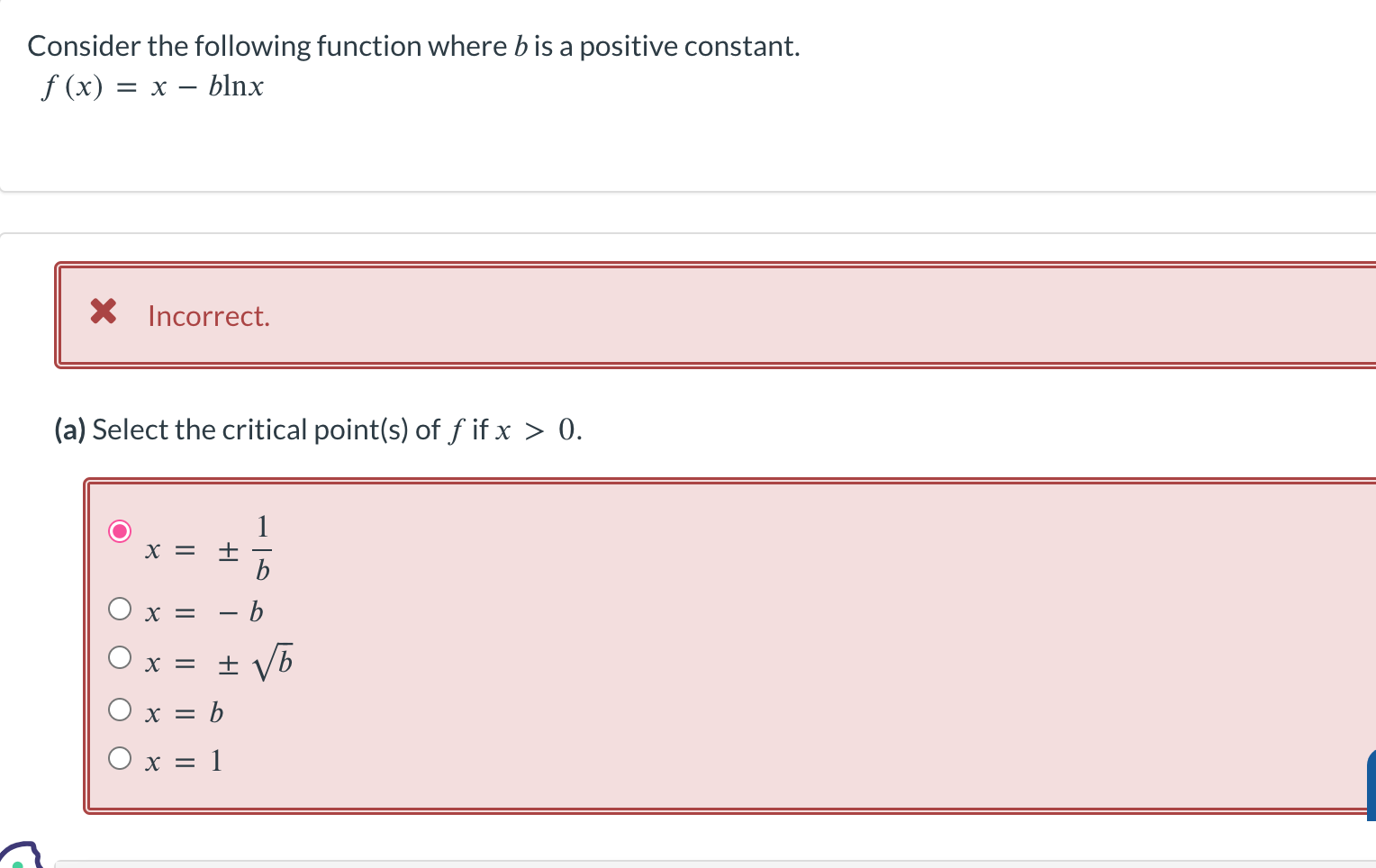This screenshot has height=868, width=1376.
Task: Click the word Incorrect in the alert box
Action: click(208, 315)
